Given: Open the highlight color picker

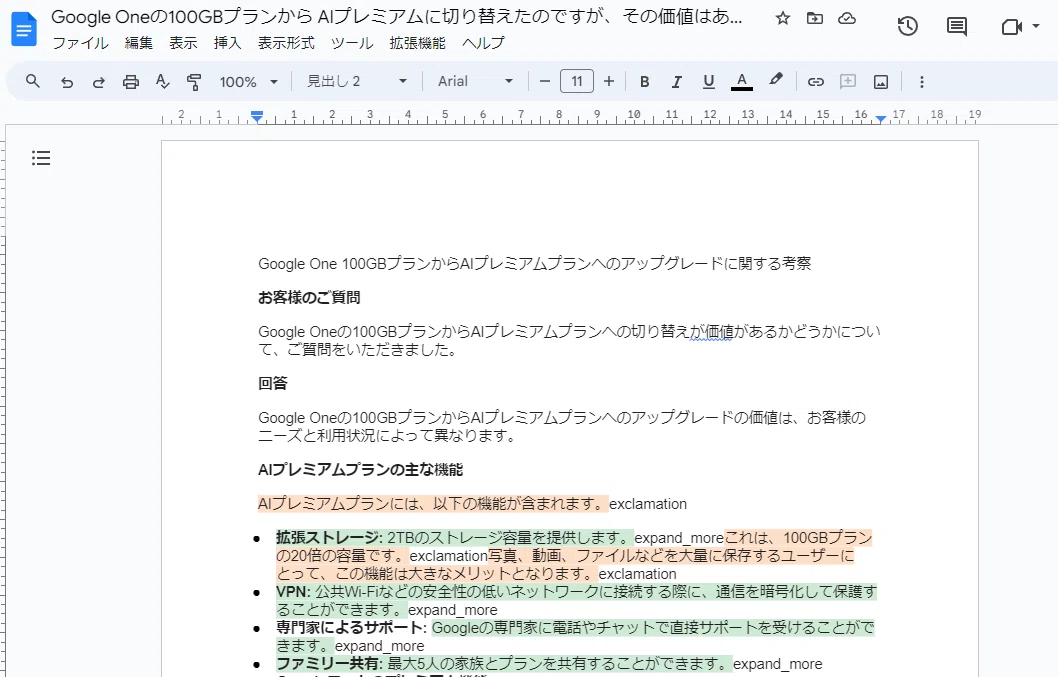Looking at the screenshot, I should coord(776,80).
